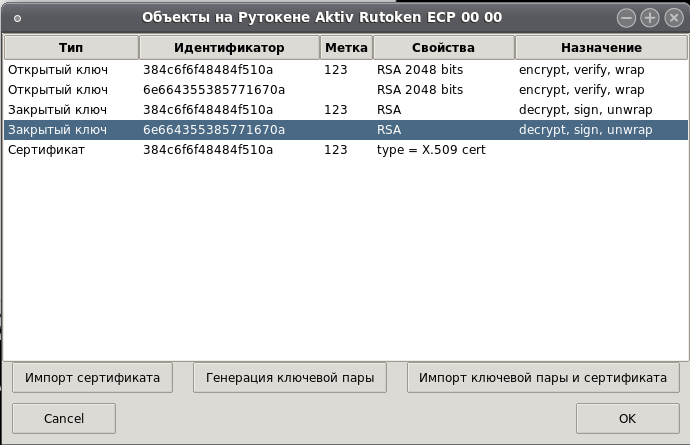Select Открытый ключ row 6e664355385771670a
690x445 pixels.
346,90
